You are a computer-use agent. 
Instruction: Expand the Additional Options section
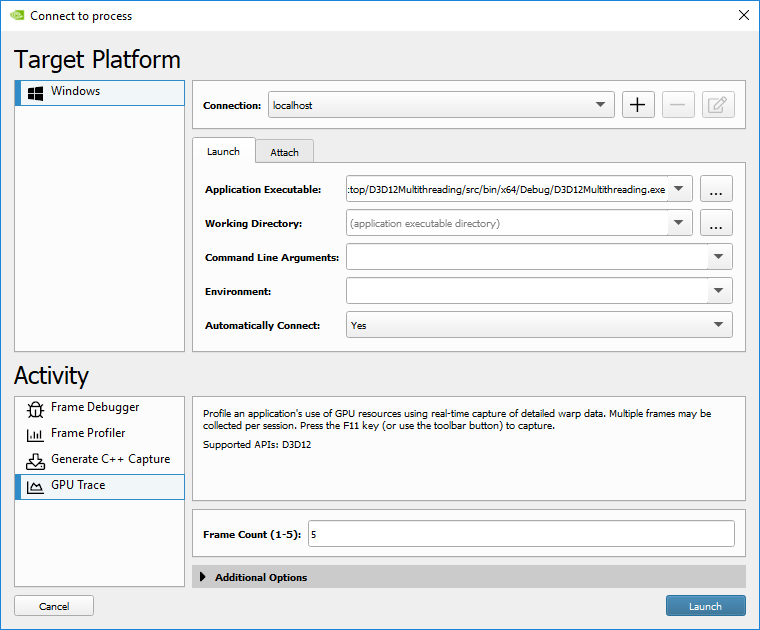[x=260, y=577]
